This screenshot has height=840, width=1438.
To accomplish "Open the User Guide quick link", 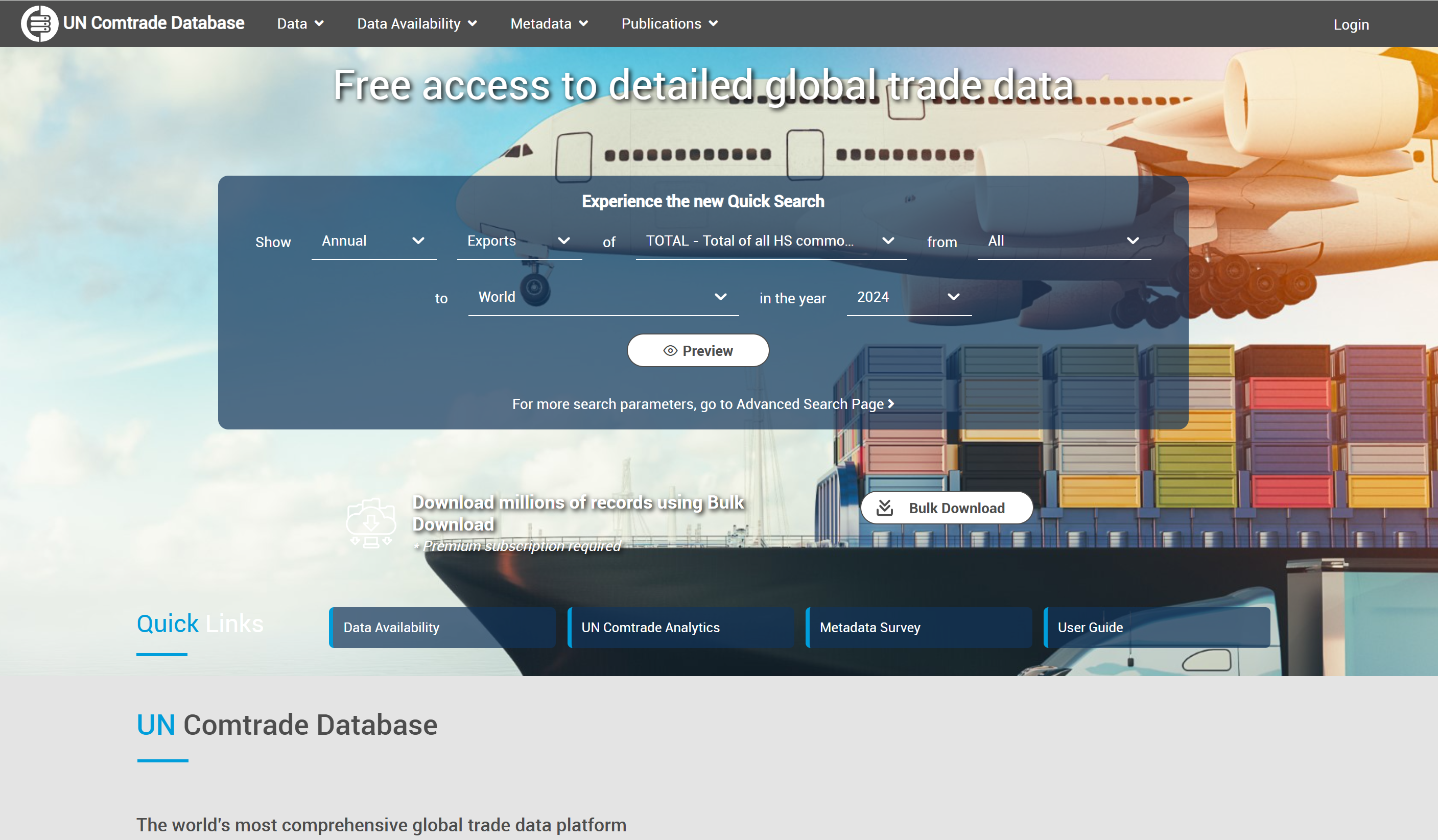I will coord(1157,627).
